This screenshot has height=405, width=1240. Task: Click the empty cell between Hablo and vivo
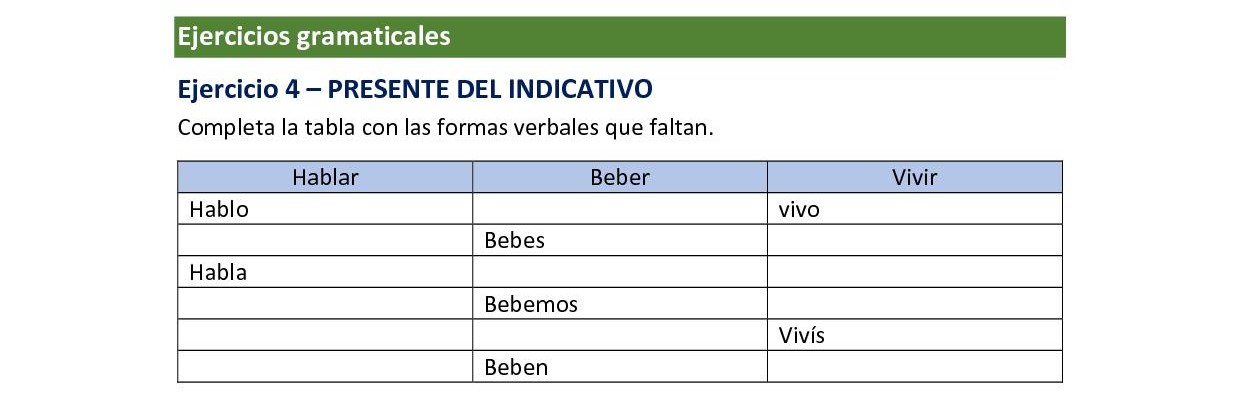coord(619,209)
